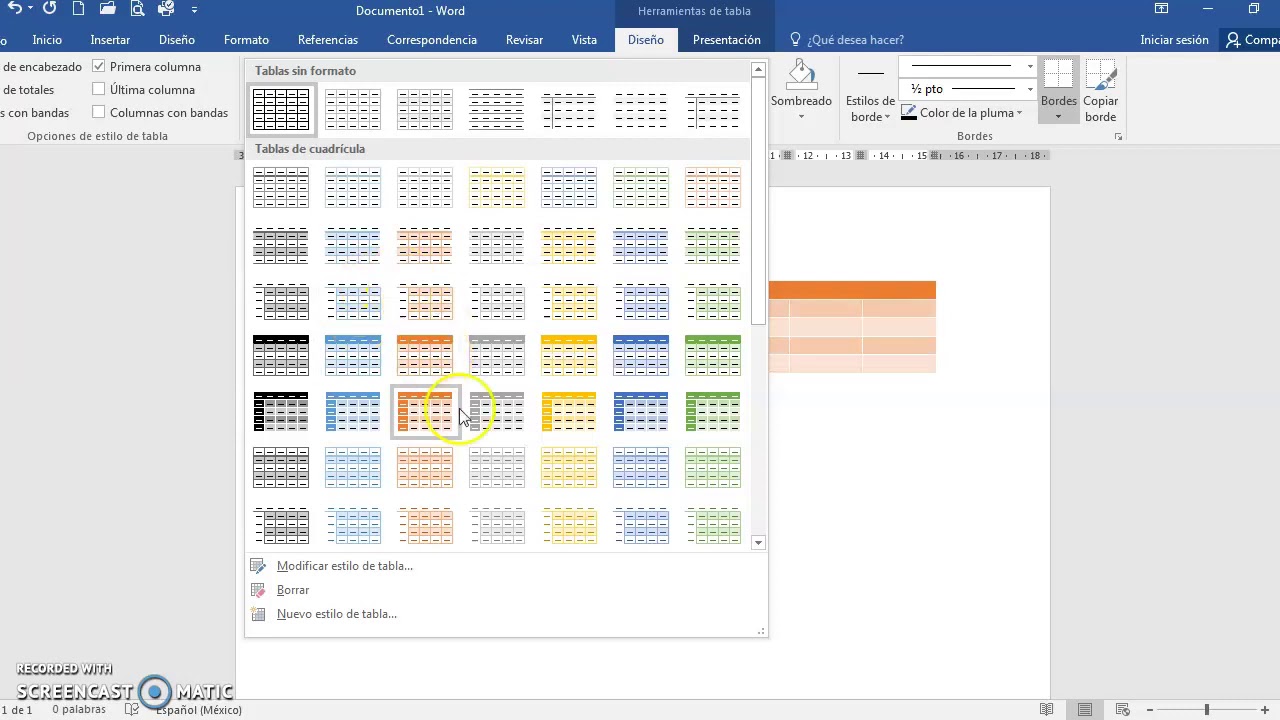Open Customize Quick Access Toolbar dropdown
The image size is (1280, 720).
pos(194,10)
